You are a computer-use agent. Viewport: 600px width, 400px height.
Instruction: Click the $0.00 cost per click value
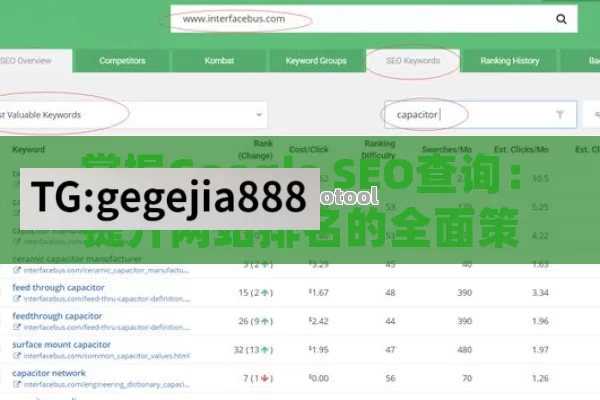tap(318, 378)
